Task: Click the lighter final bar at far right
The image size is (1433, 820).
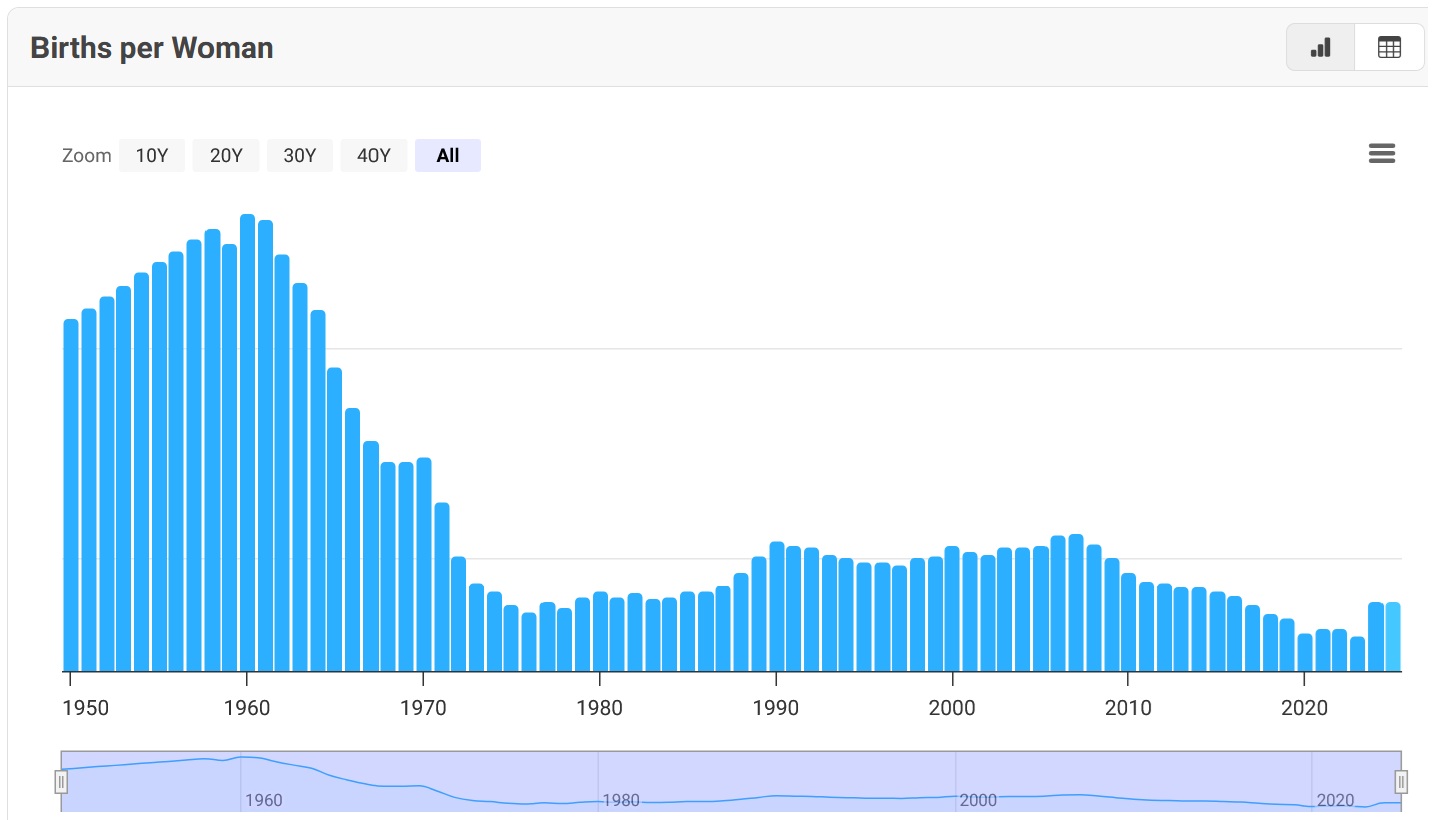Action: coord(1393,637)
